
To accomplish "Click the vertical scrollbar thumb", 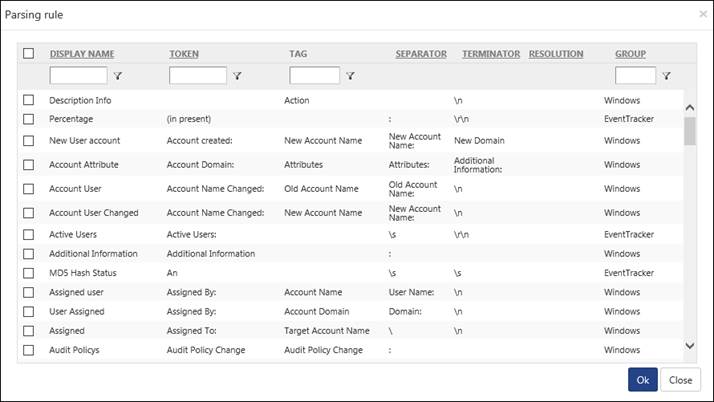I will [690, 131].
